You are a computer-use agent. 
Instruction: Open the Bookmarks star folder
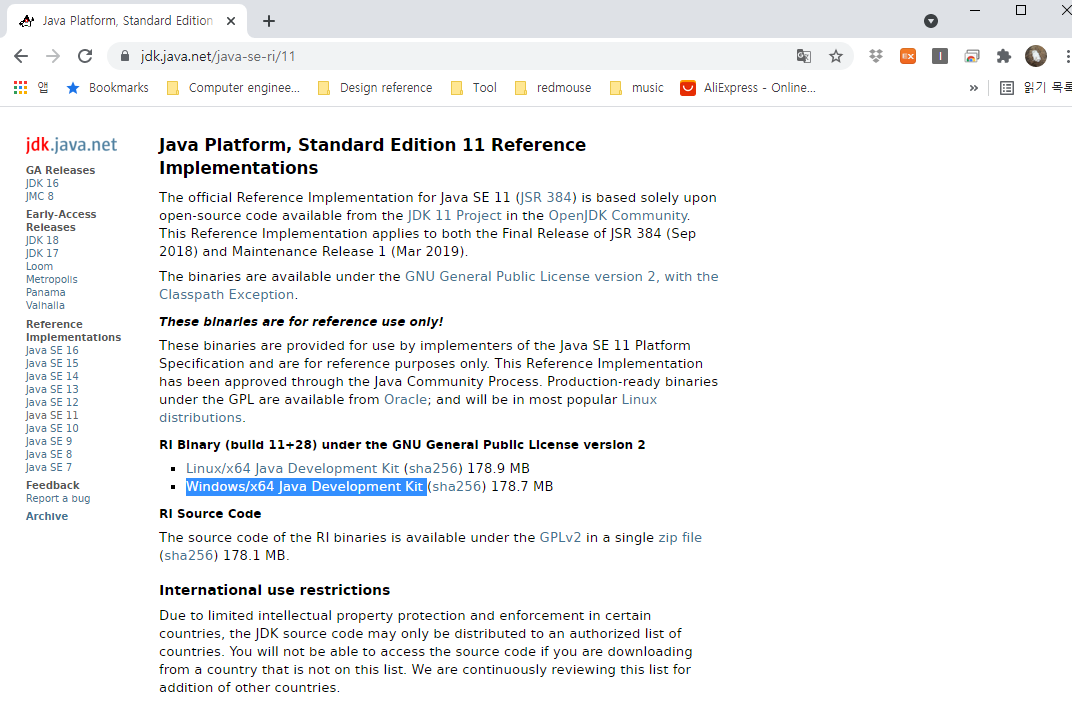point(107,88)
